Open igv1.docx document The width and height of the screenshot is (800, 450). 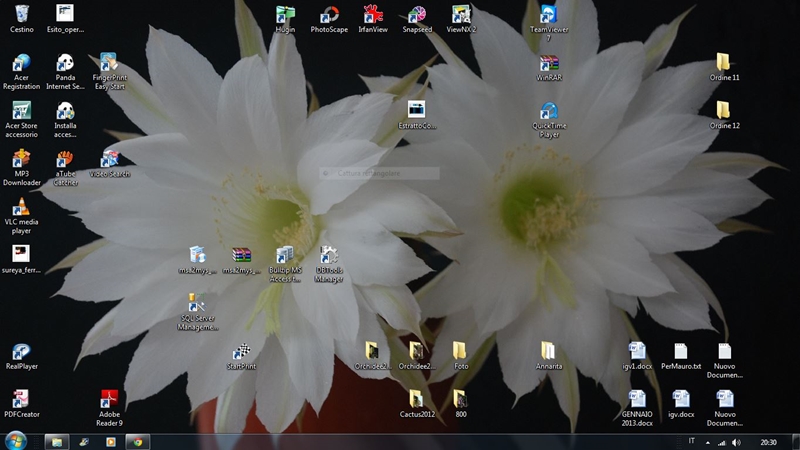(637, 356)
